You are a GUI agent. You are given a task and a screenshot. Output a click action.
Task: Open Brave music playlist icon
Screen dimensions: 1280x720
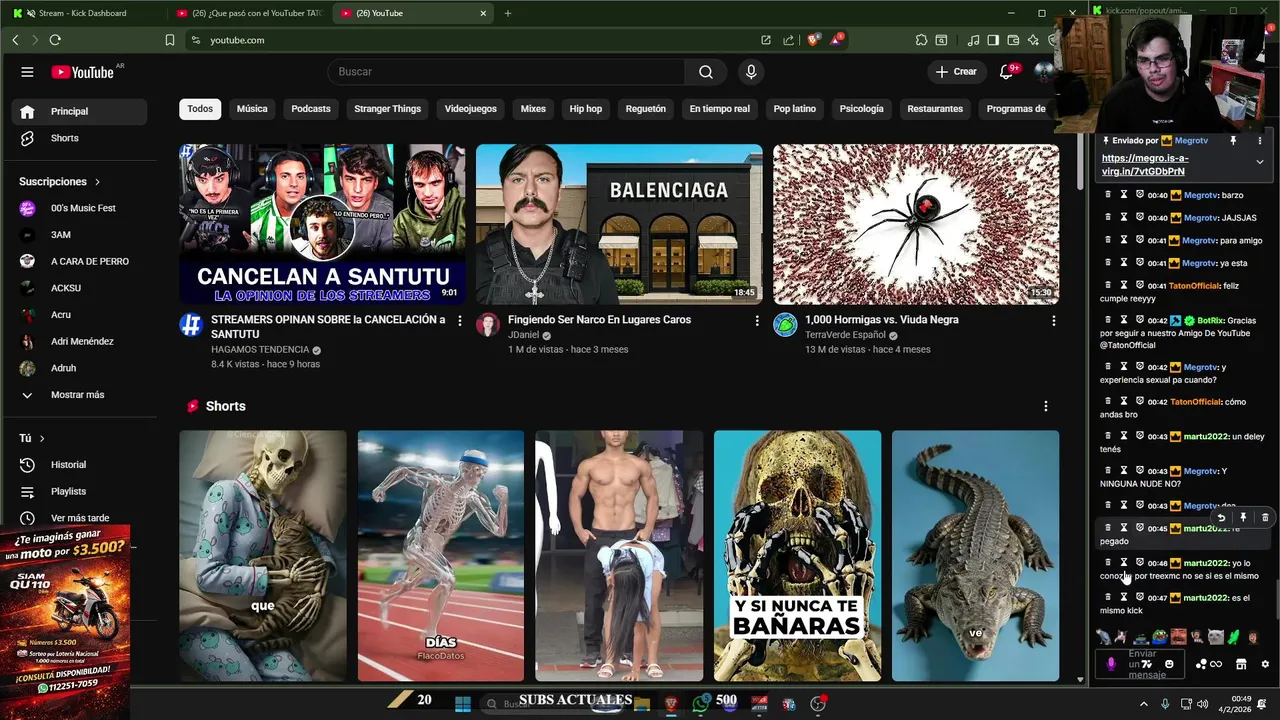[974, 40]
